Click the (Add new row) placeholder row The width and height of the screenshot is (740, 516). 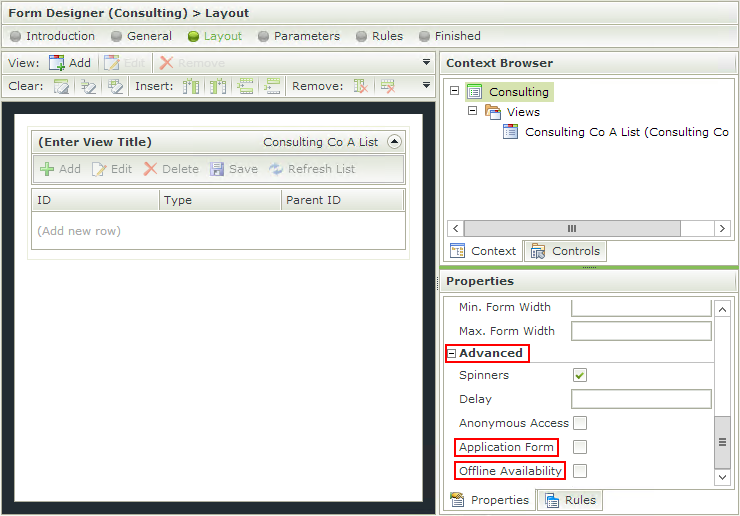click(x=218, y=231)
